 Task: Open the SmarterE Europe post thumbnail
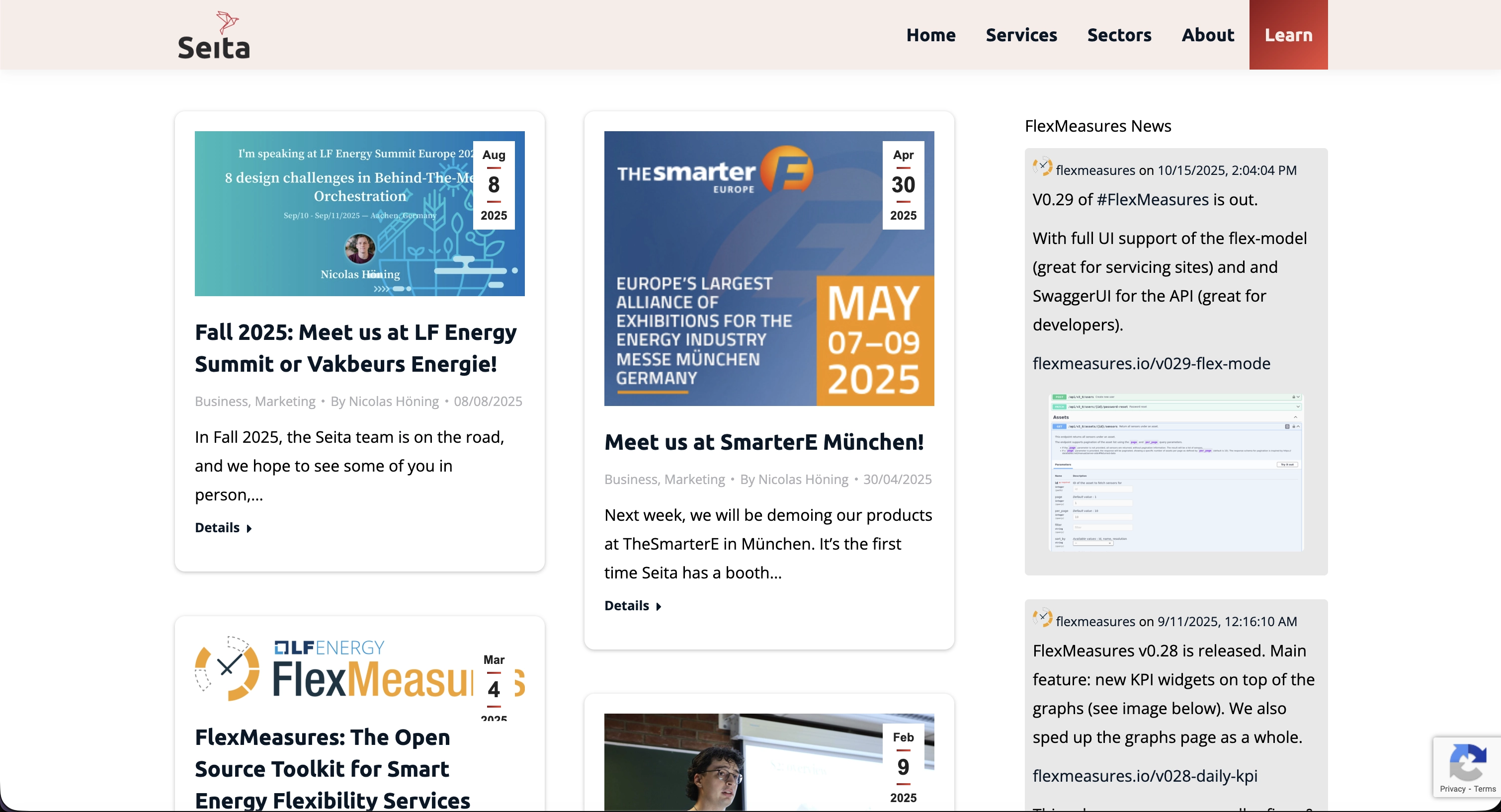[x=769, y=268]
